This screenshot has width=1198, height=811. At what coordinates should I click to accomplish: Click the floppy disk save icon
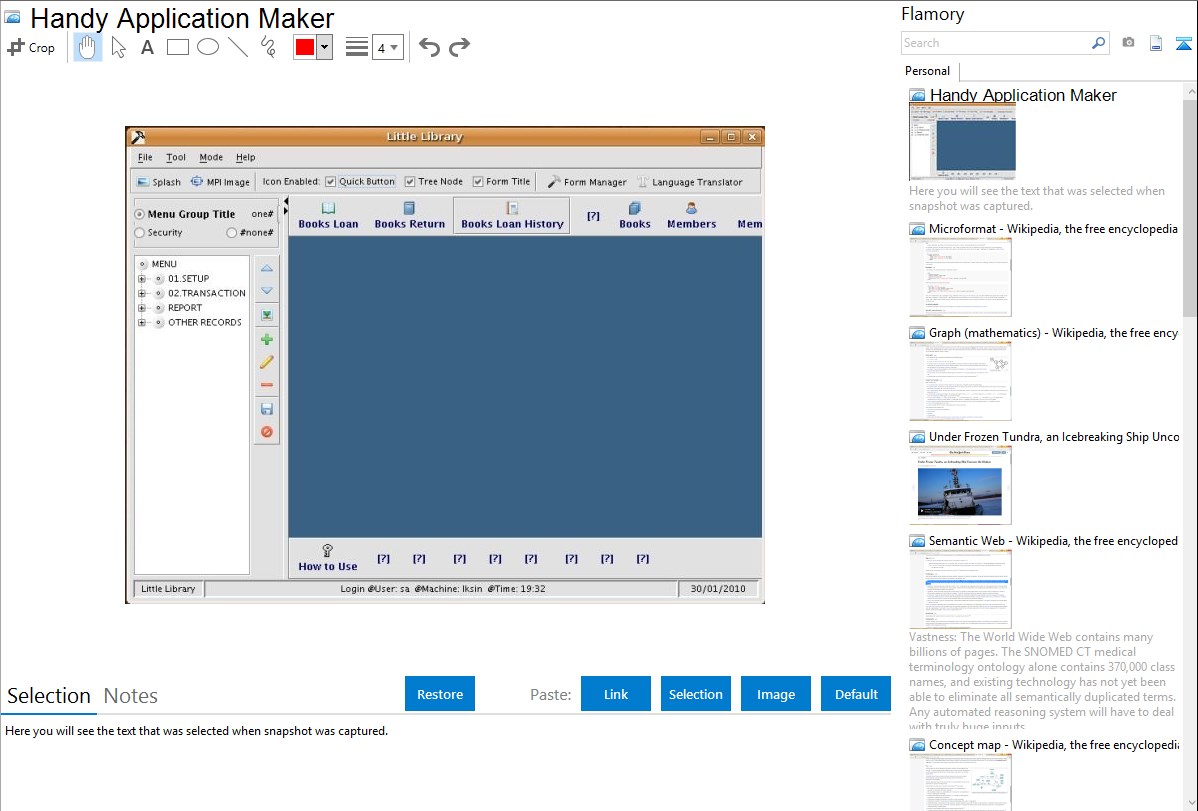pos(267,409)
